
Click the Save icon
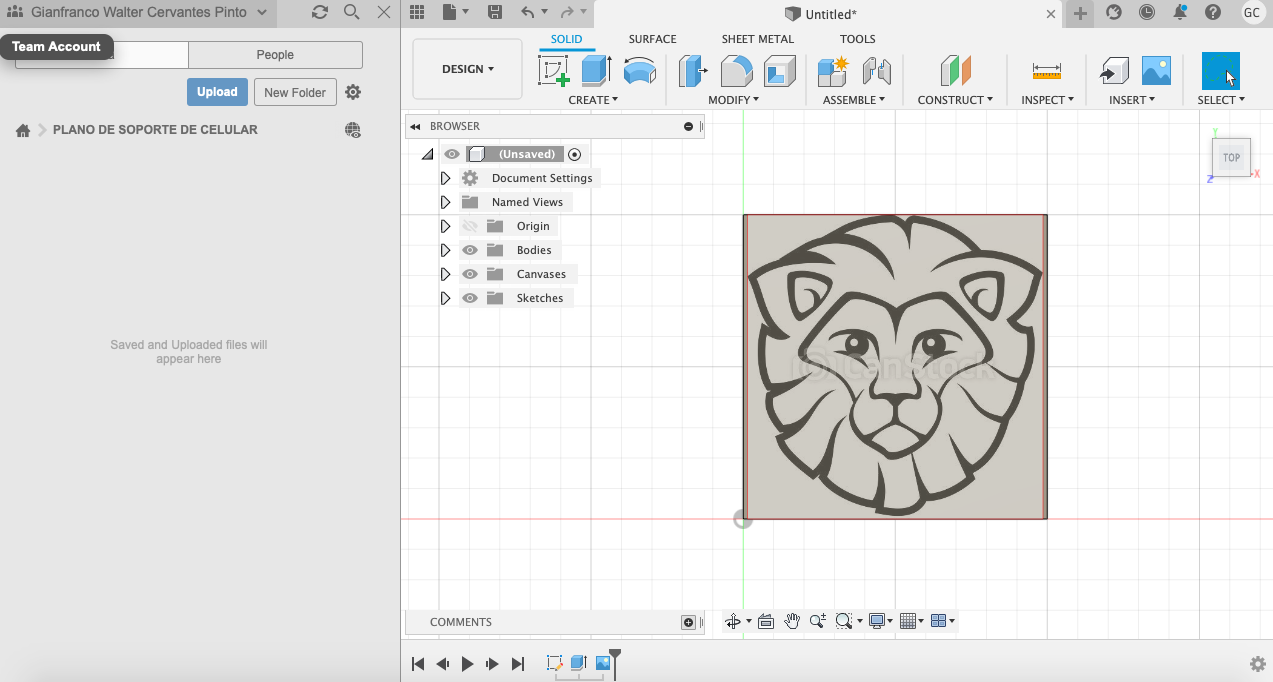(x=495, y=13)
